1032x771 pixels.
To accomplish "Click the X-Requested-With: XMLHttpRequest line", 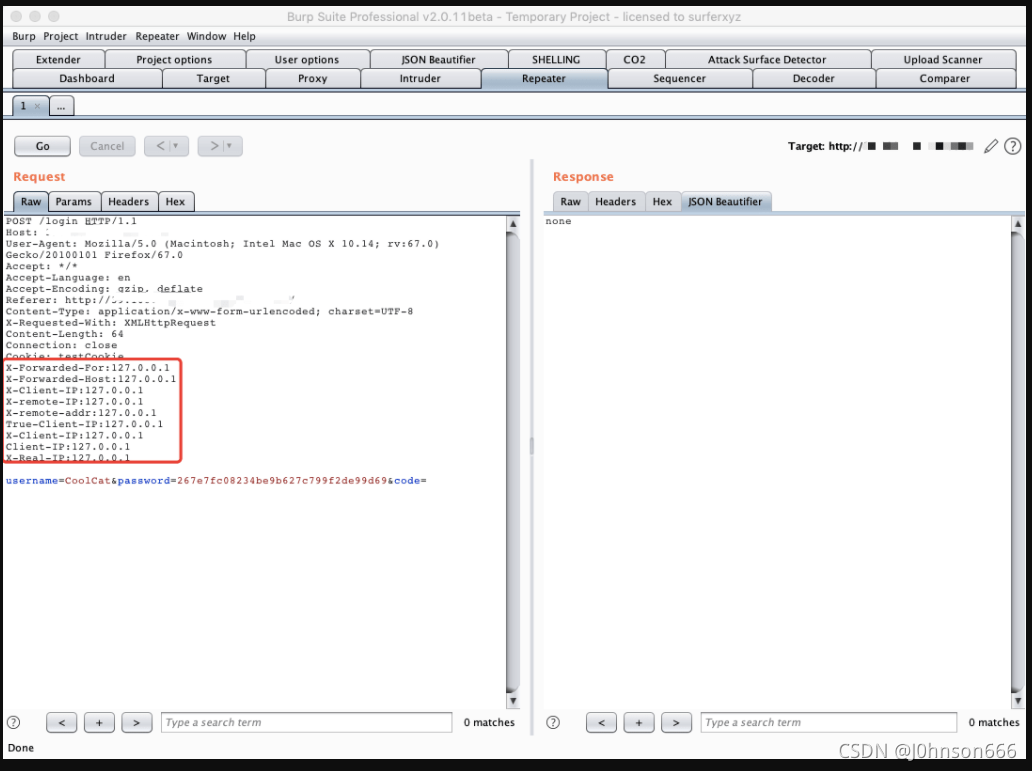I will tap(111, 323).
